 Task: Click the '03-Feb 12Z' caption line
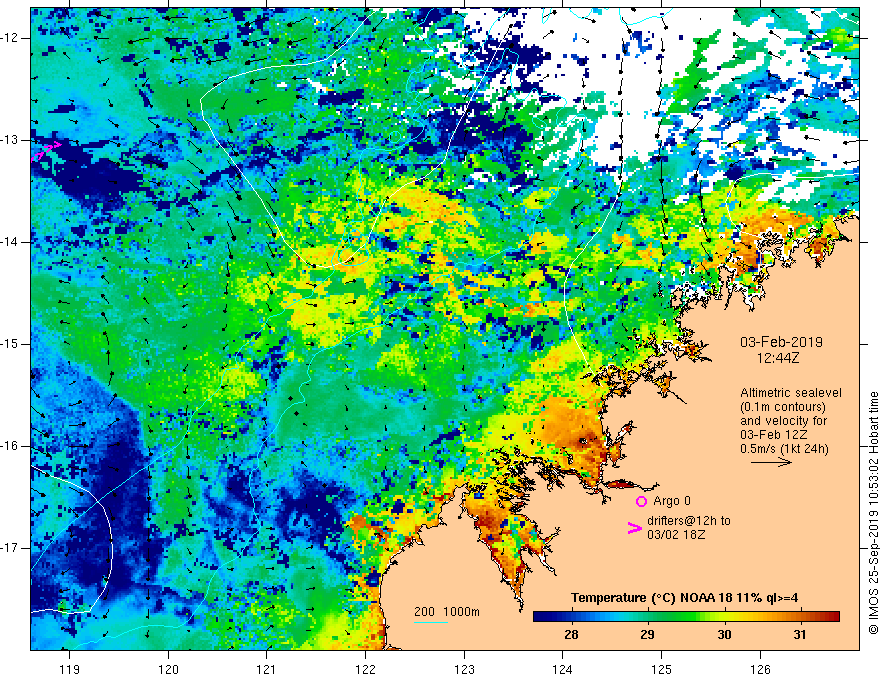pos(773,435)
